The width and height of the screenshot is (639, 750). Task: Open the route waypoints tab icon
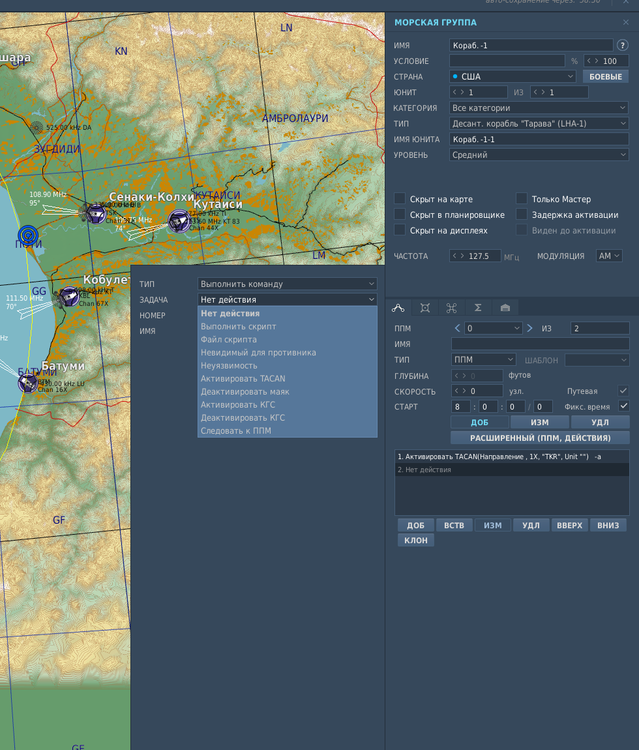coord(398,308)
